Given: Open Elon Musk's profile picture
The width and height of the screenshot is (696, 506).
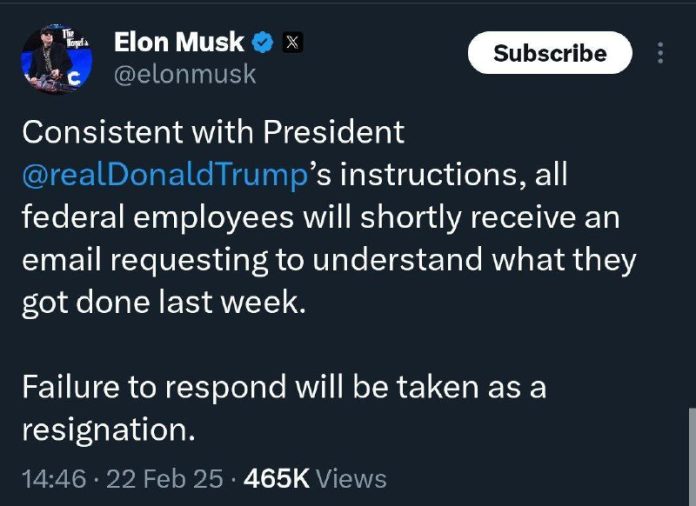Looking at the screenshot, I should (x=49, y=60).
